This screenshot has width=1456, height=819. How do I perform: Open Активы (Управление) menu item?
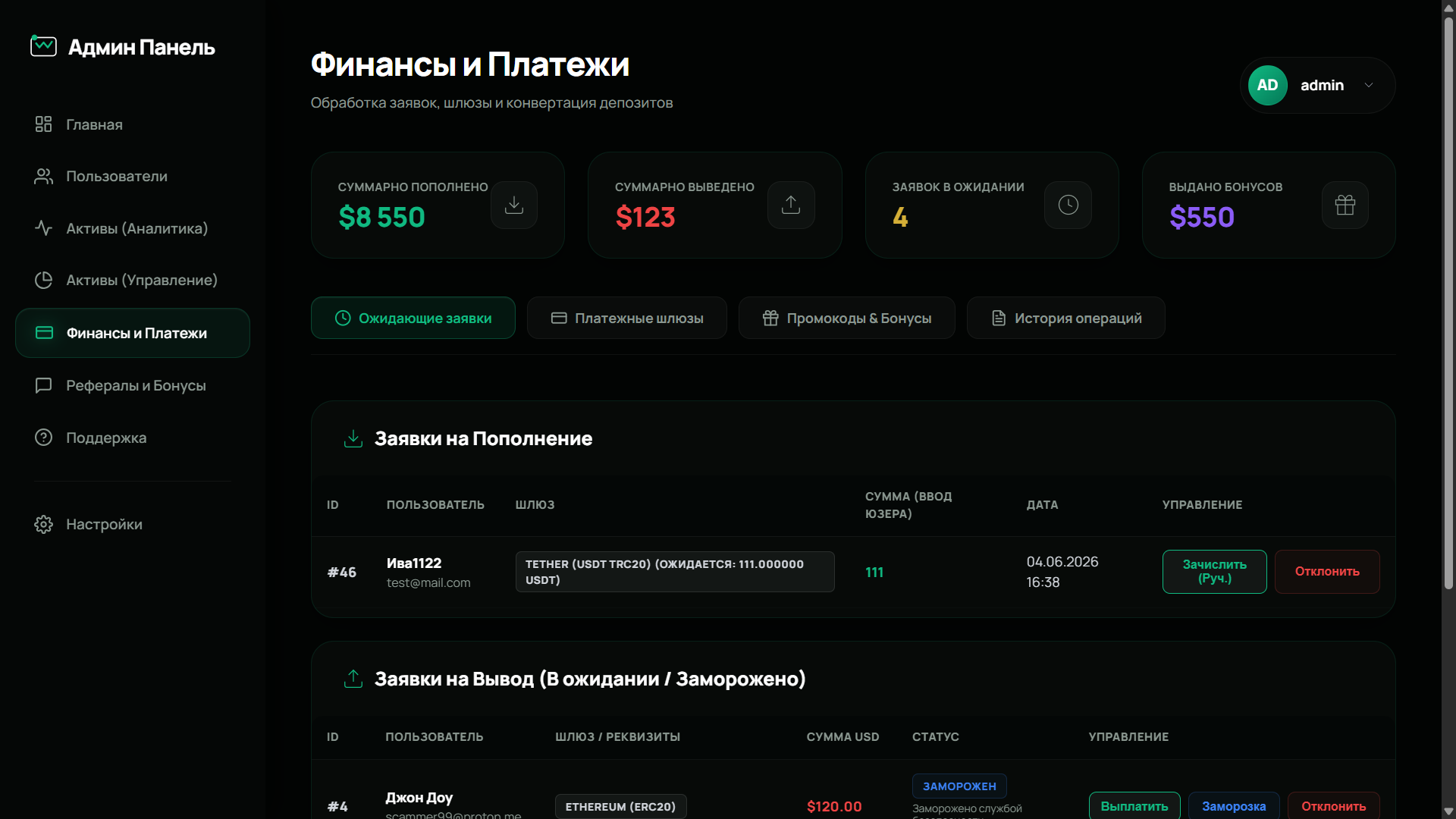click(133, 280)
